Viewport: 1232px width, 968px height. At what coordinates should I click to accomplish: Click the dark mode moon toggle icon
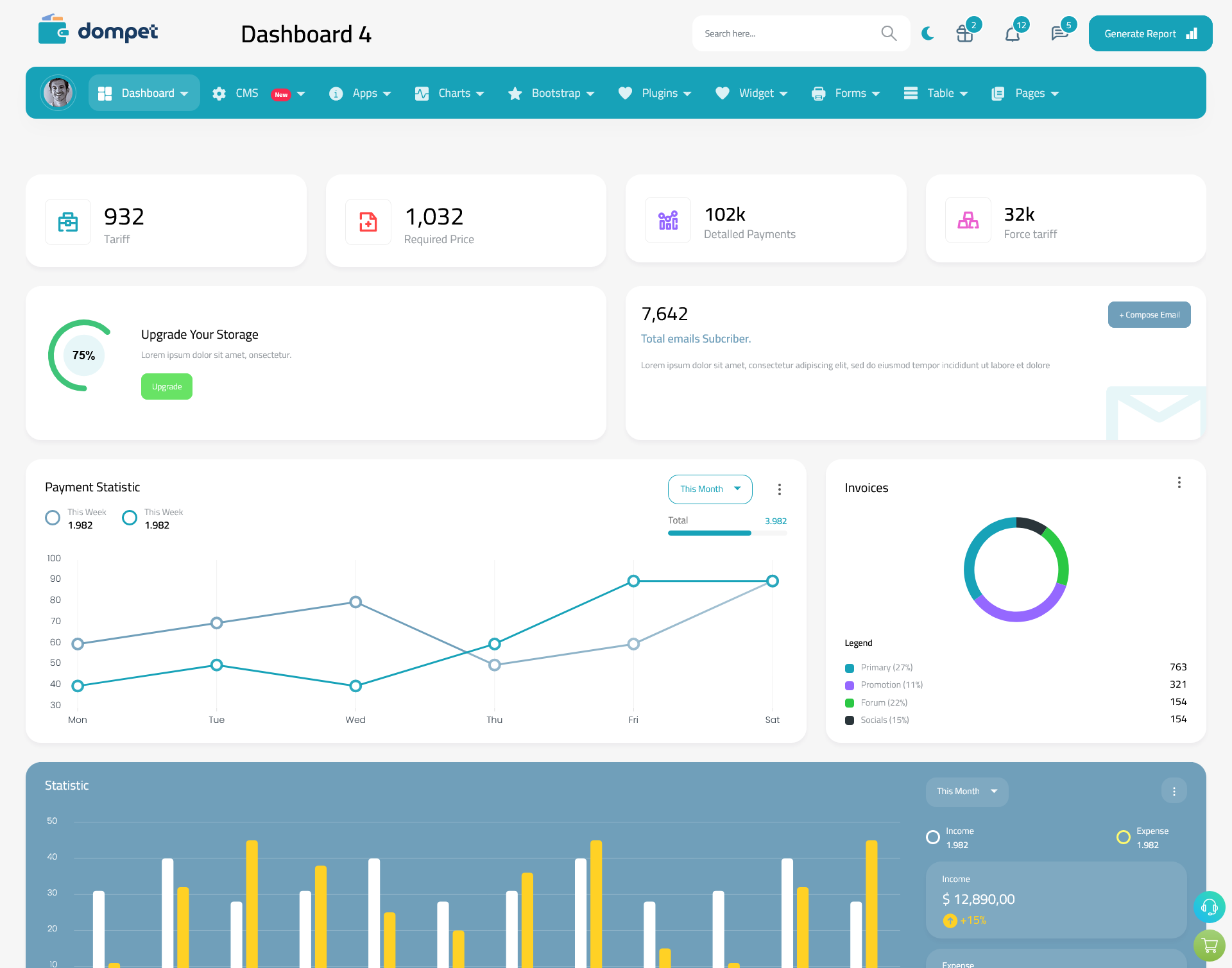[927, 33]
